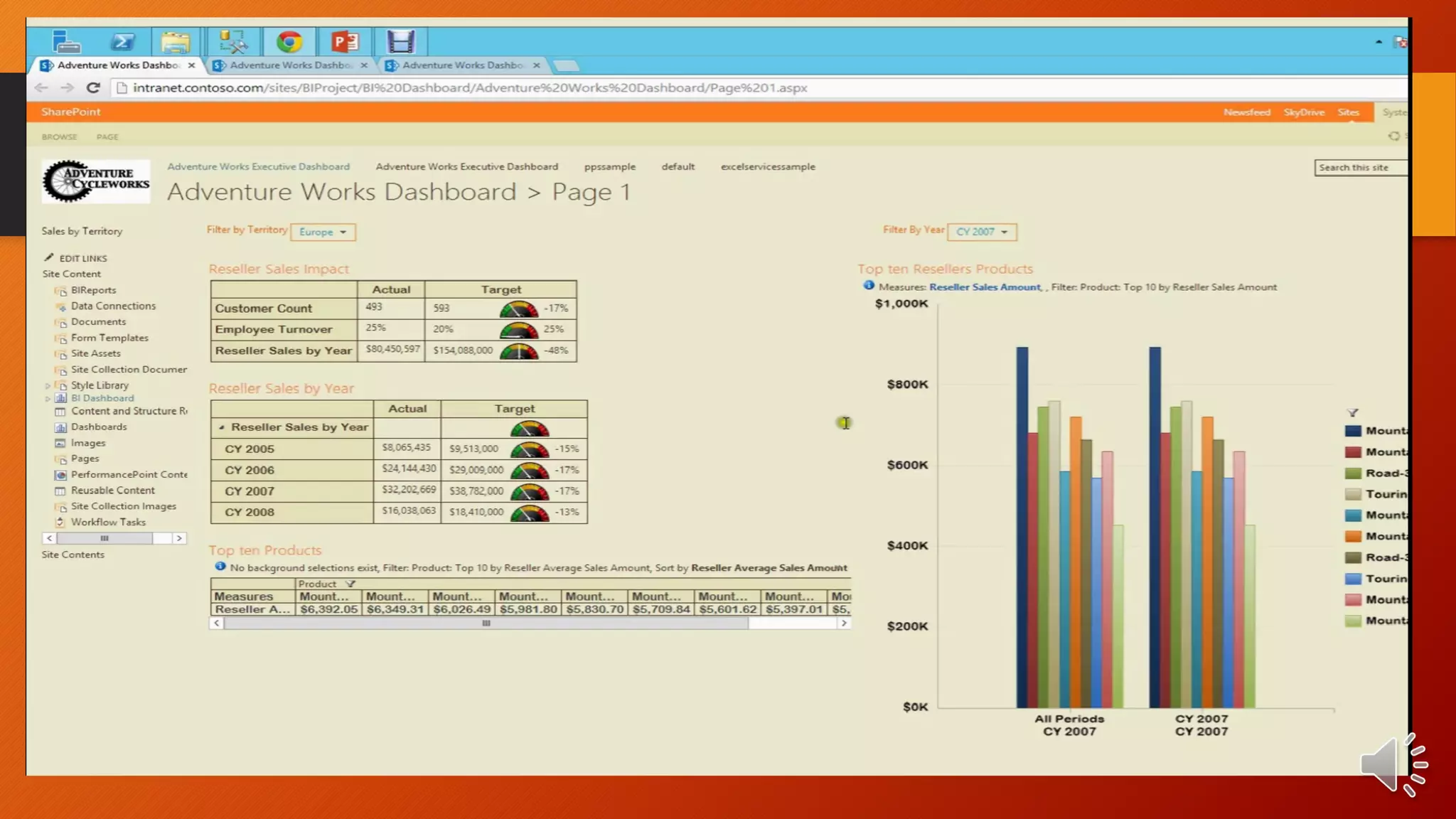Screen dimensions: 1456x819
Task: Click the CY 2007 target gauge indicator
Action: (530, 491)
